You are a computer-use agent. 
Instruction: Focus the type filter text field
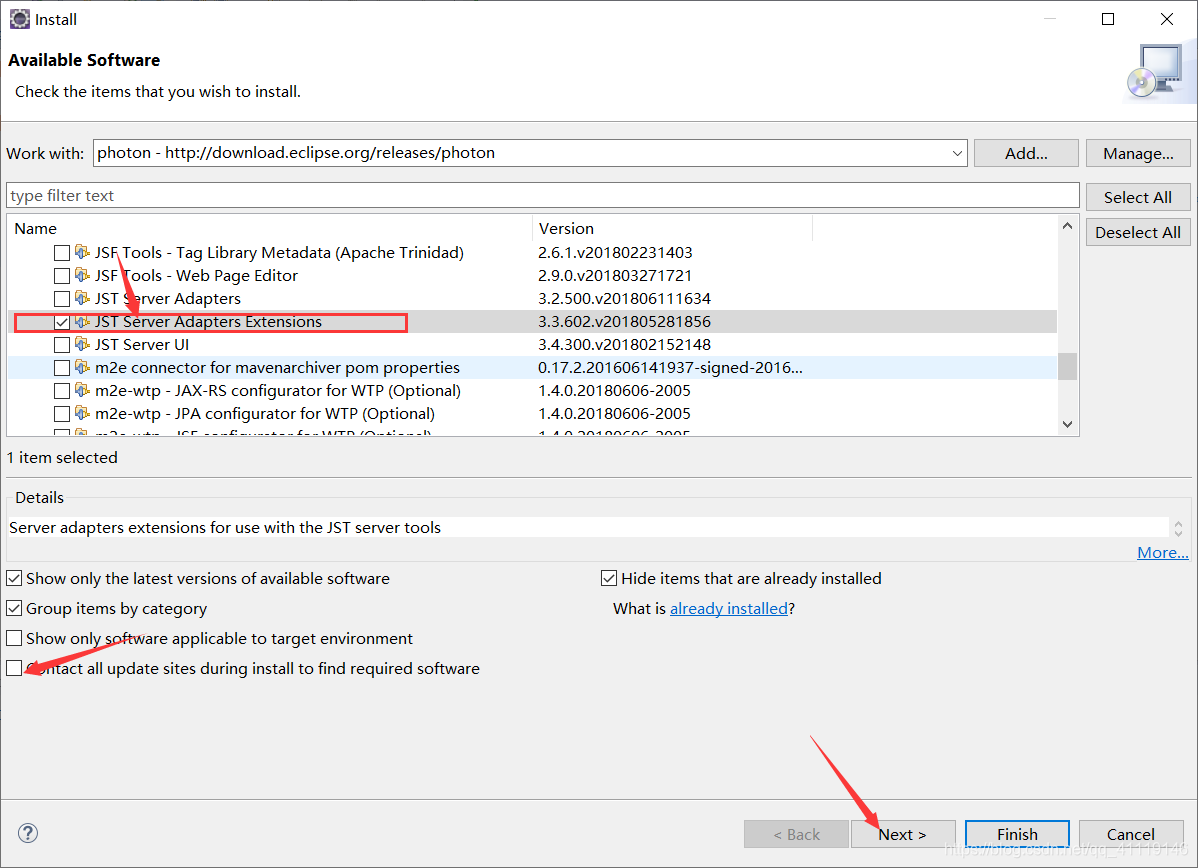click(x=542, y=196)
